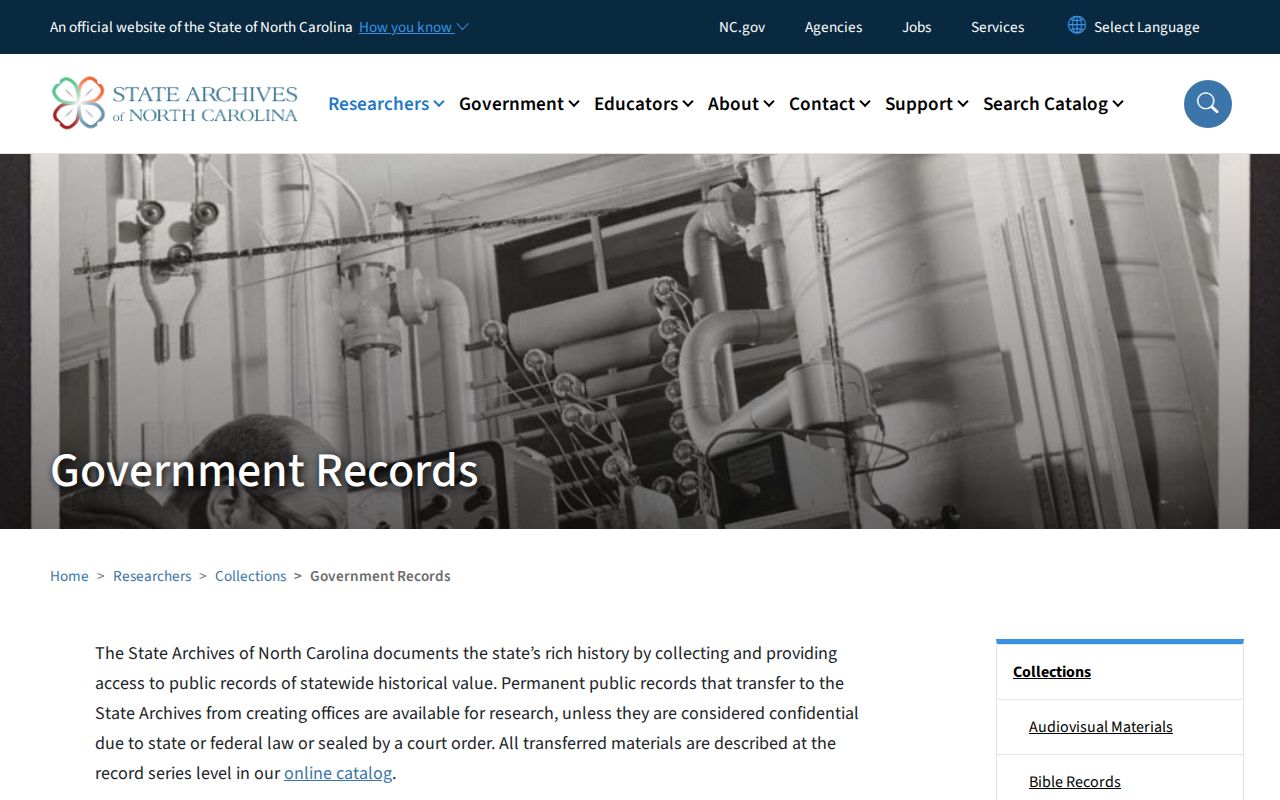The height and width of the screenshot is (800, 1280).
Task: Open the Educators dropdown menu
Action: pos(644,104)
